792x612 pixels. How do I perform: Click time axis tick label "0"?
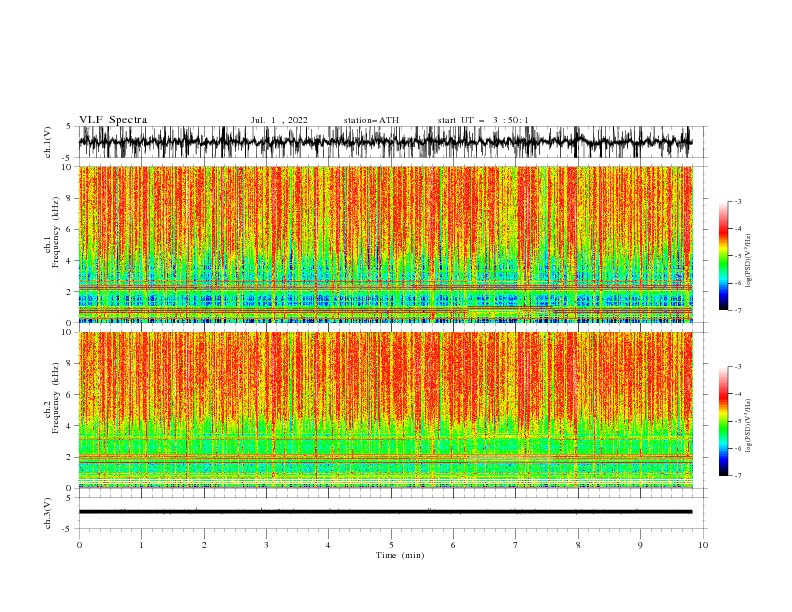pyautogui.click(x=79, y=545)
